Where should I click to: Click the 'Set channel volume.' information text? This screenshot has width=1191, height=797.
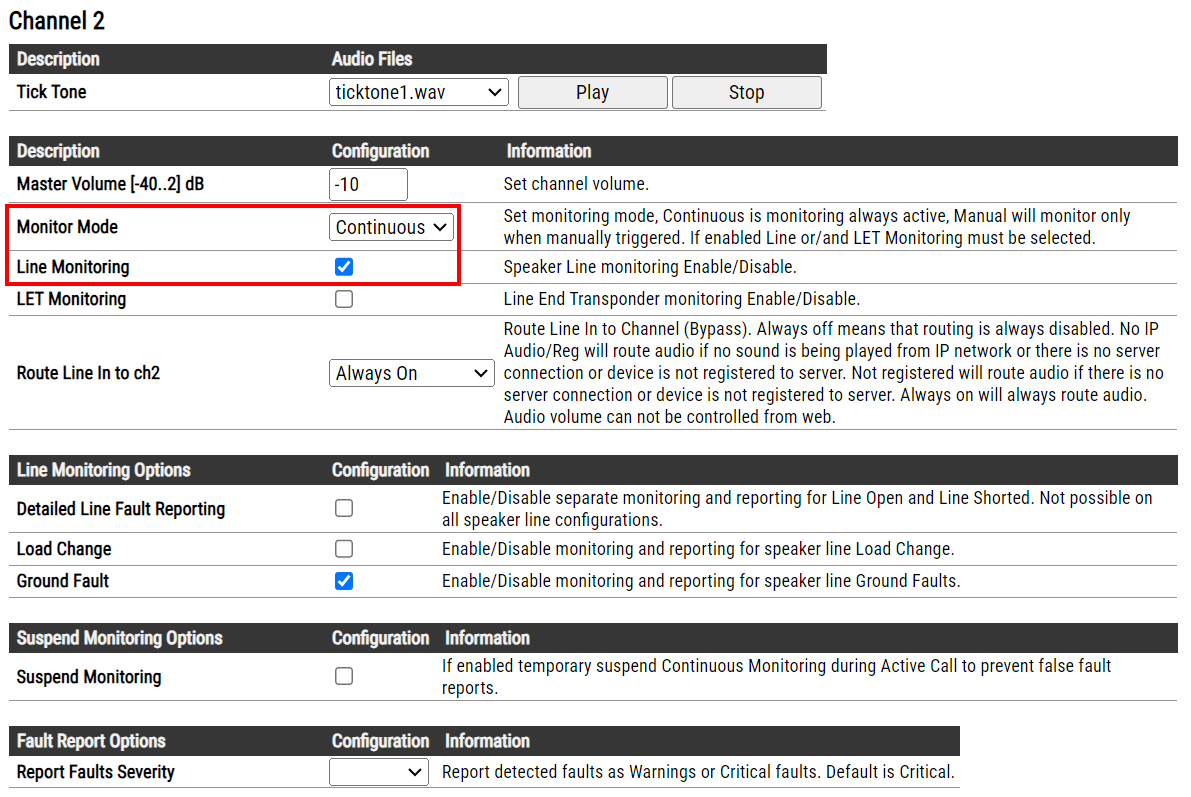[576, 184]
